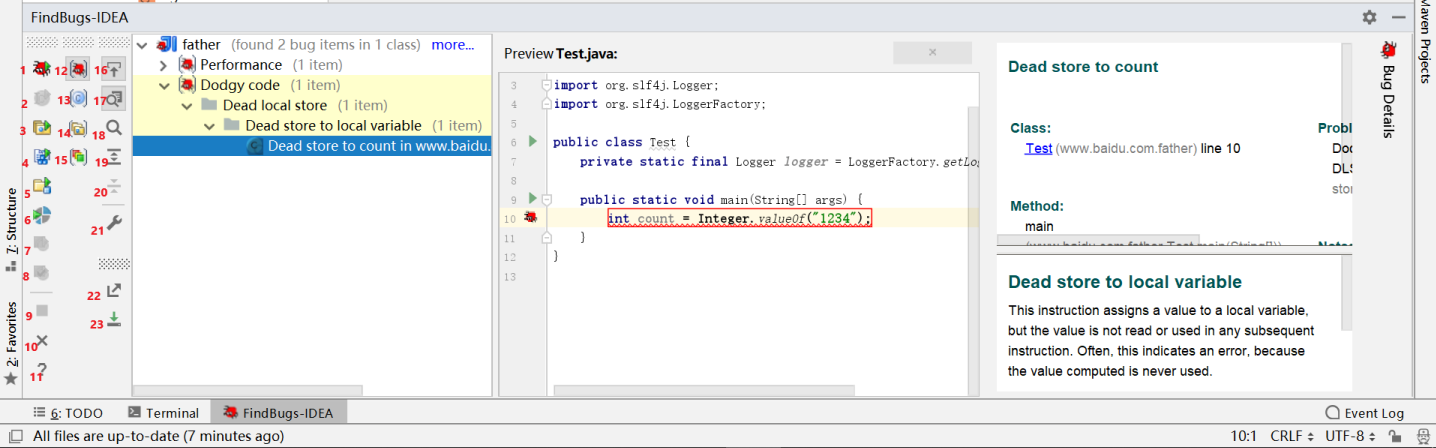Open plugin preferences with the wrench icon

pyautogui.click(x=114, y=225)
